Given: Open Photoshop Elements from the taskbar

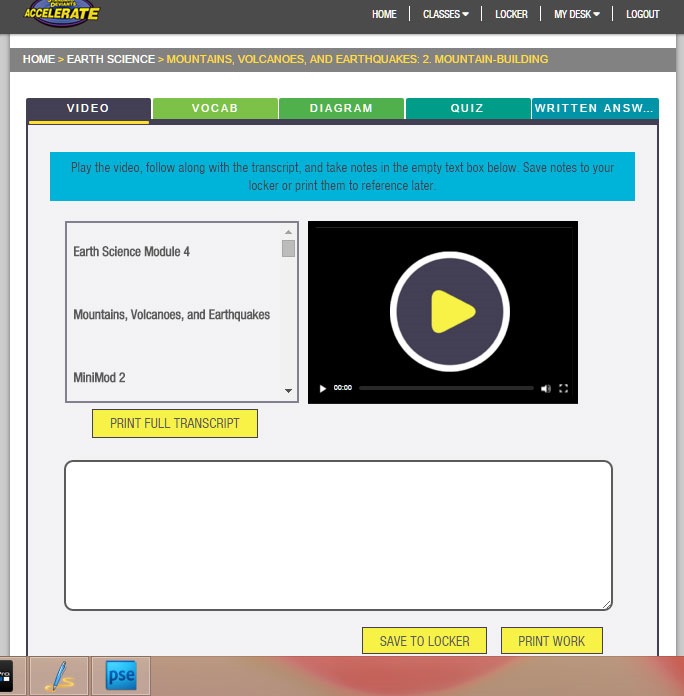Looking at the screenshot, I should click(x=121, y=676).
